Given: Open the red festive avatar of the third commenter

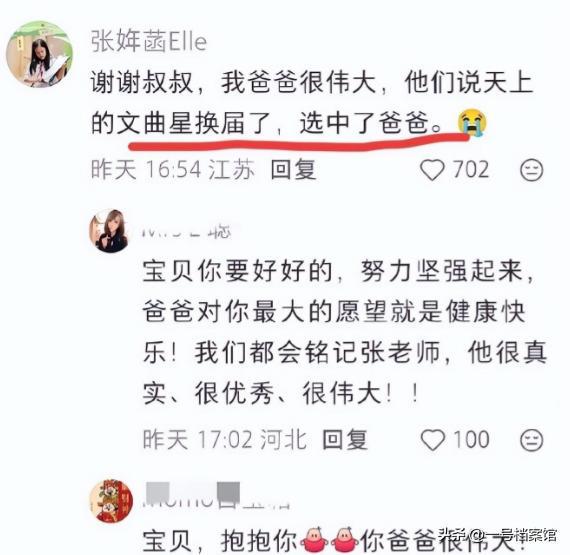Looking at the screenshot, I should 111,500.
